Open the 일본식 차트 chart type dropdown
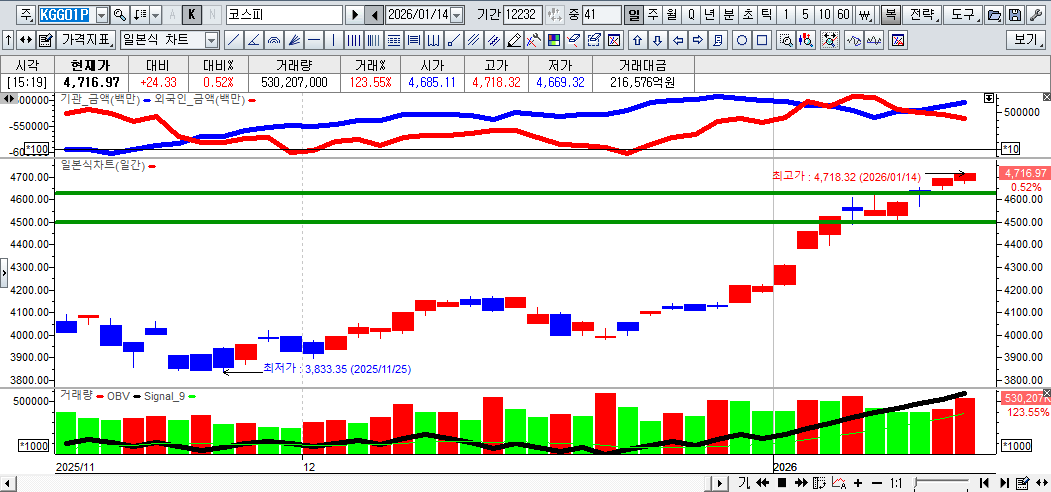 coord(211,40)
